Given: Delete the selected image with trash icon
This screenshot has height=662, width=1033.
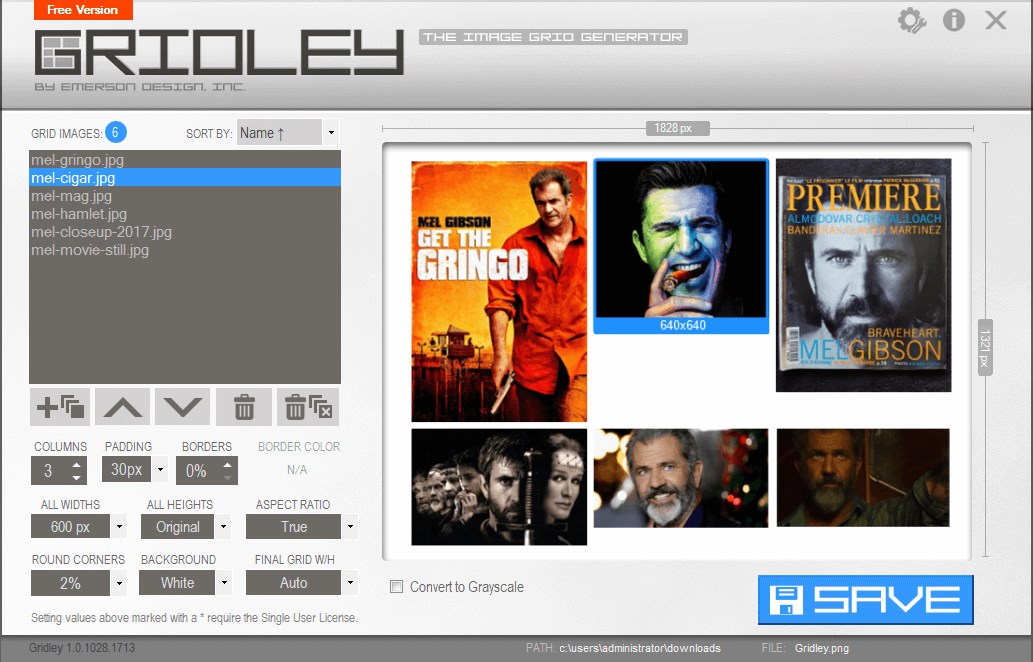Looking at the screenshot, I should pyautogui.click(x=244, y=407).
